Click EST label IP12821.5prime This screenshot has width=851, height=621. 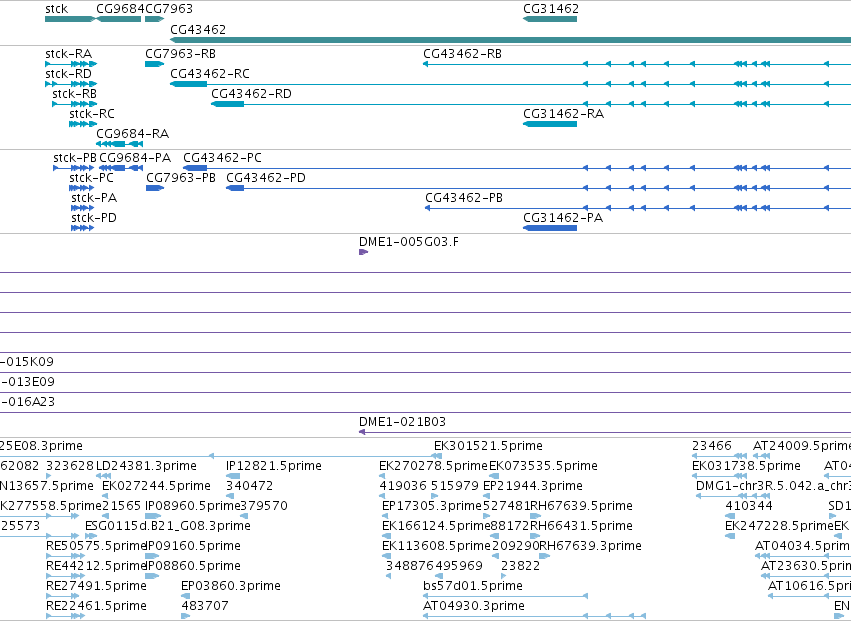pos(274,466)
